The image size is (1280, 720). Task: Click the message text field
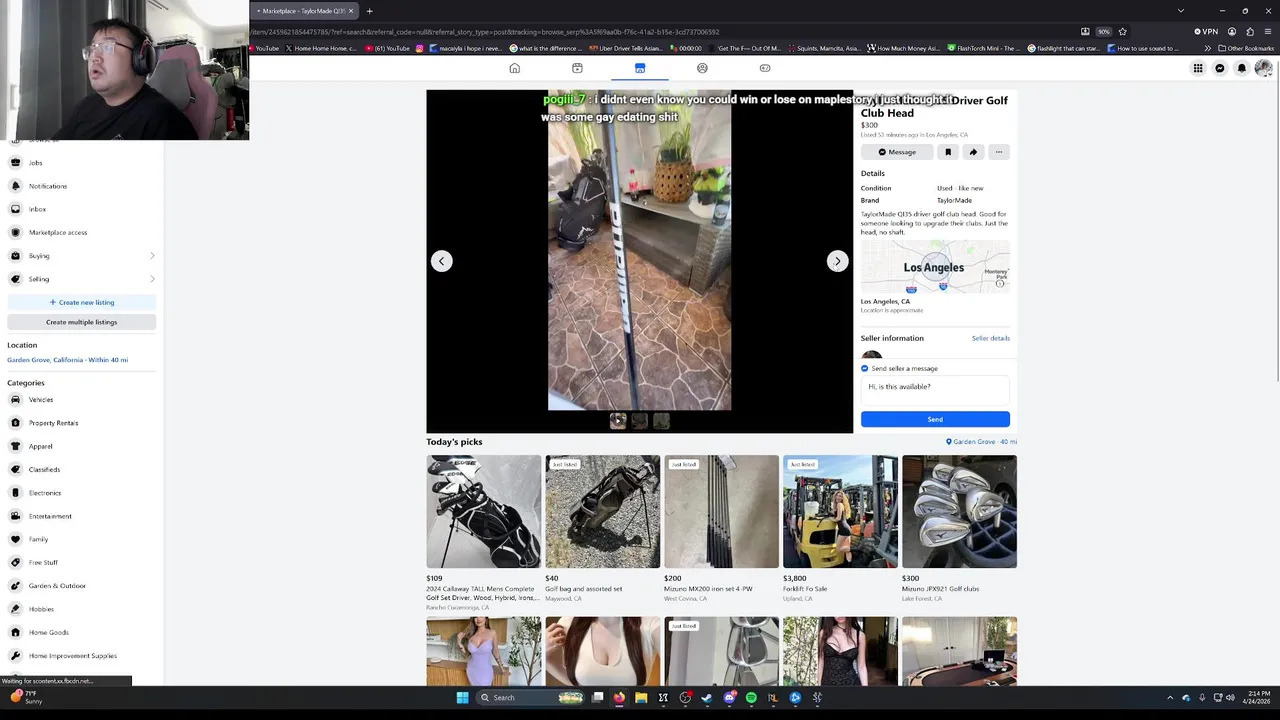pos(935,390)
